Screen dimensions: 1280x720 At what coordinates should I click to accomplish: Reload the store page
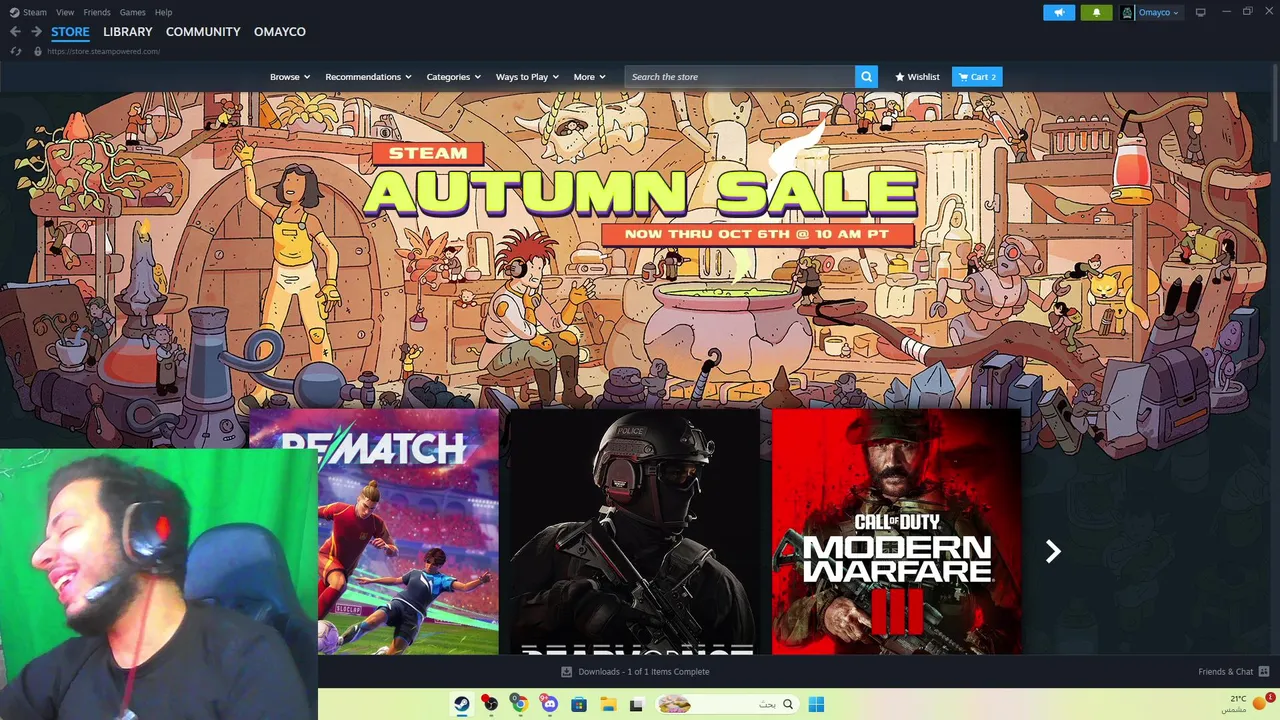click(16, 51)
